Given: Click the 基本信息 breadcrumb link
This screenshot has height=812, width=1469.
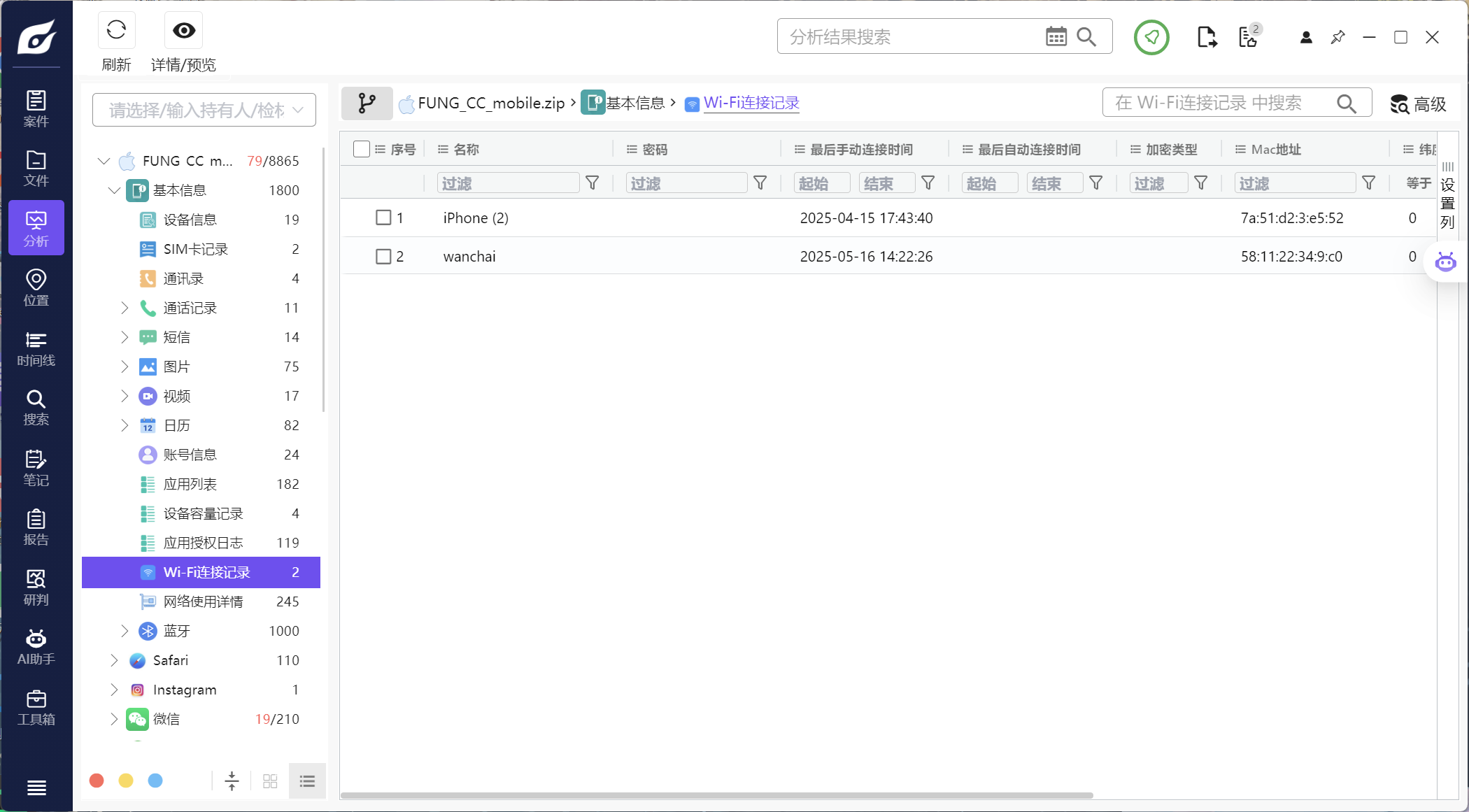Looking at the screenshot, I should pyautogui.click(x=634, y=104).
